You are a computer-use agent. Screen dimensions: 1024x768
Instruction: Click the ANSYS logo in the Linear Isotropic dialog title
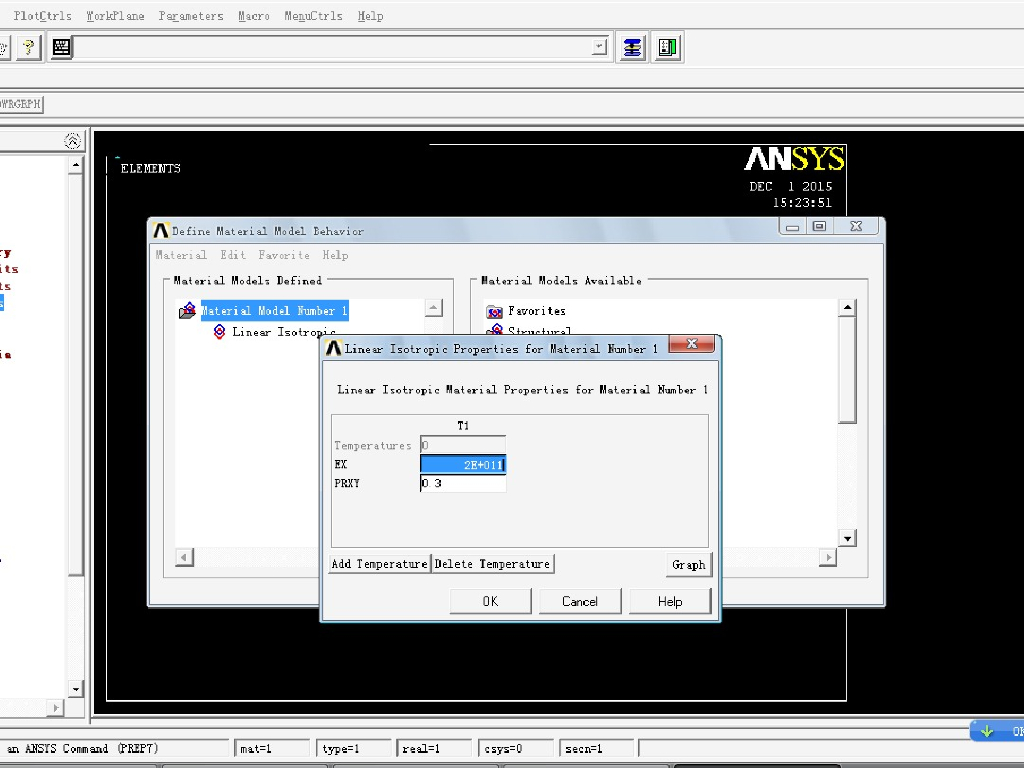tap(333, 348)
